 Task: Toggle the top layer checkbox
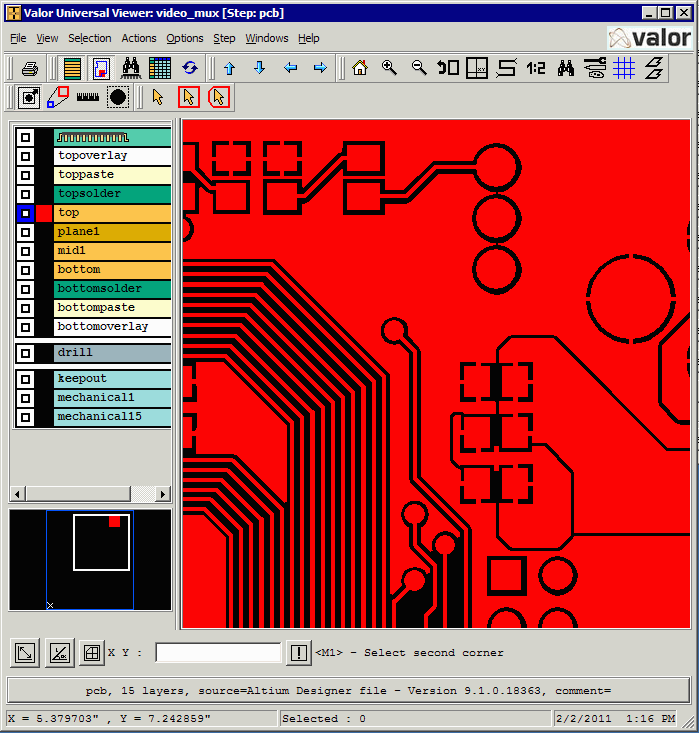[x=26, y=213]
